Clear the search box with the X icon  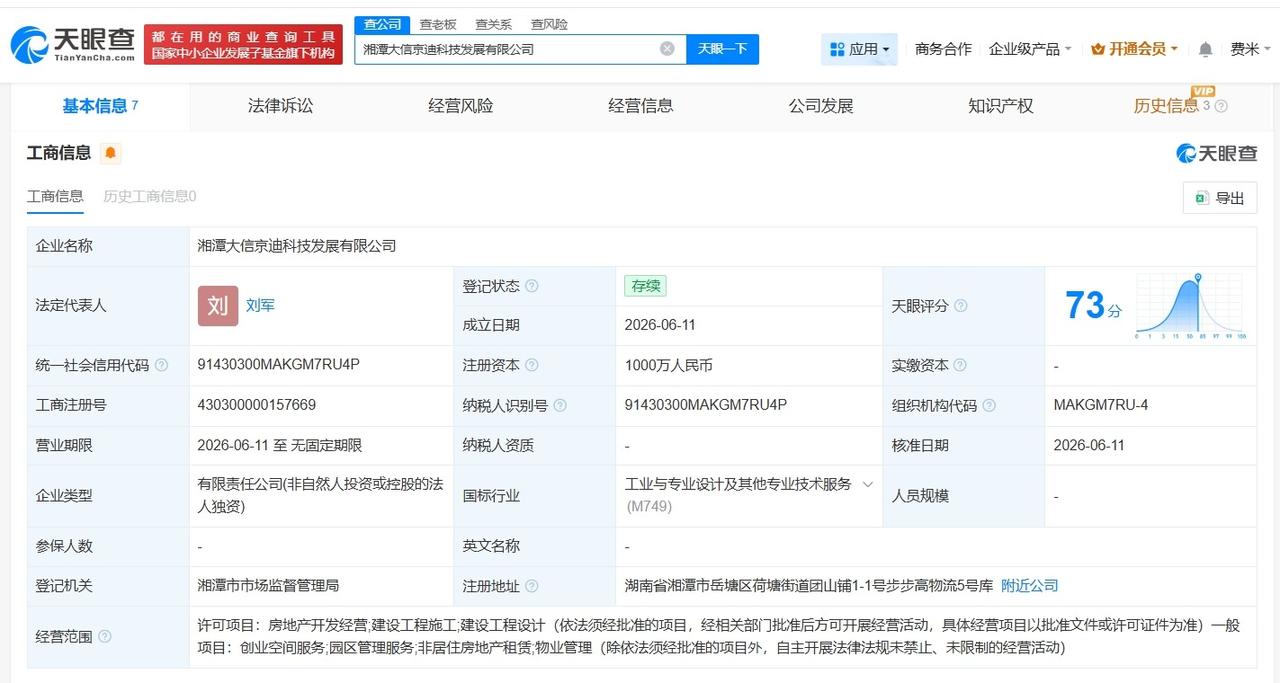tap(667, 48)
